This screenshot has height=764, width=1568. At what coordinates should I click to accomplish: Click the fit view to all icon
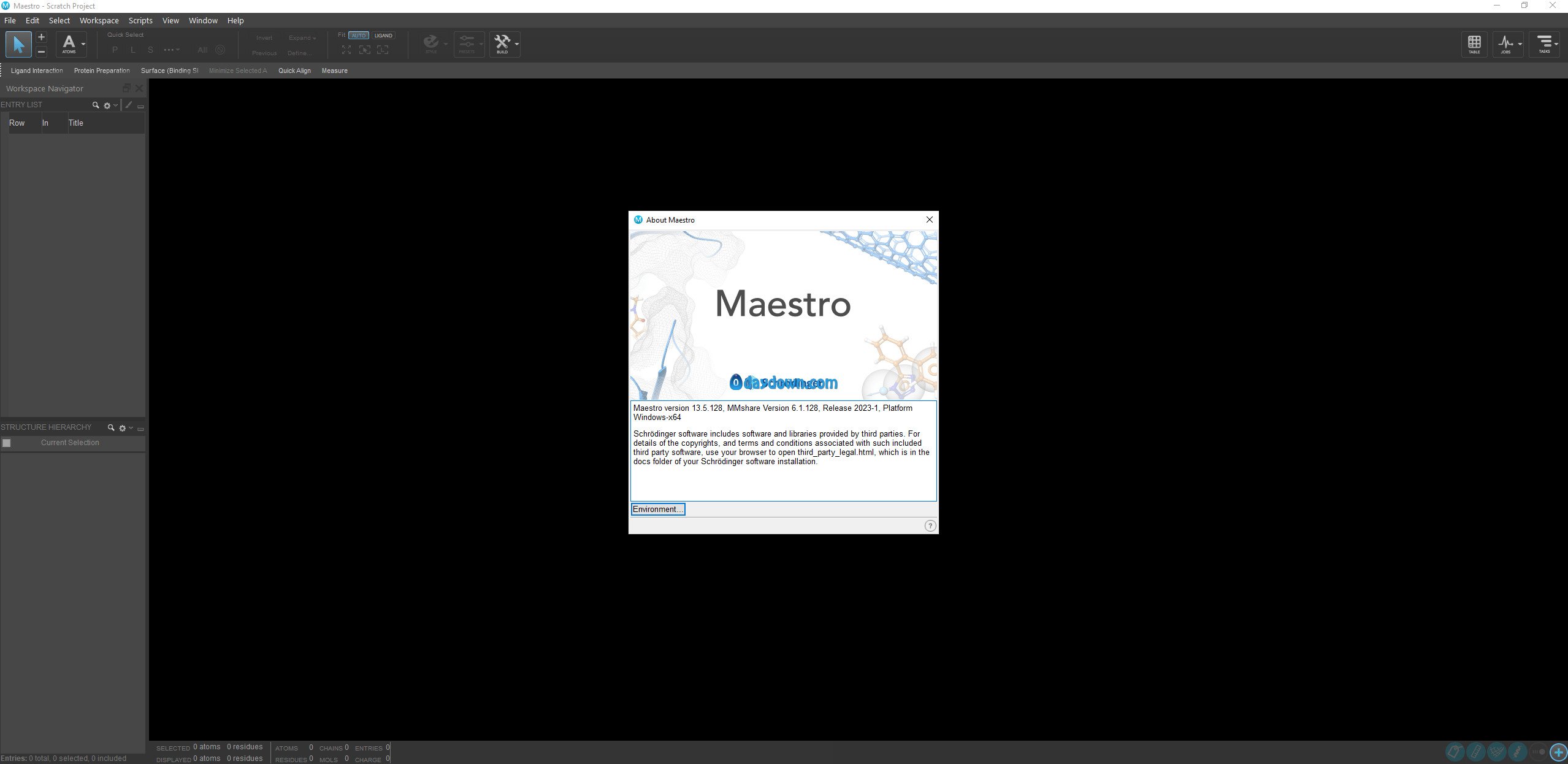[x=346, y=50]
